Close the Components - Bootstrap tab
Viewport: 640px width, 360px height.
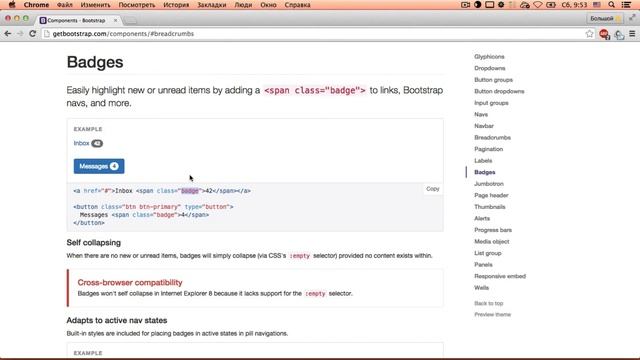click(116, 20)
